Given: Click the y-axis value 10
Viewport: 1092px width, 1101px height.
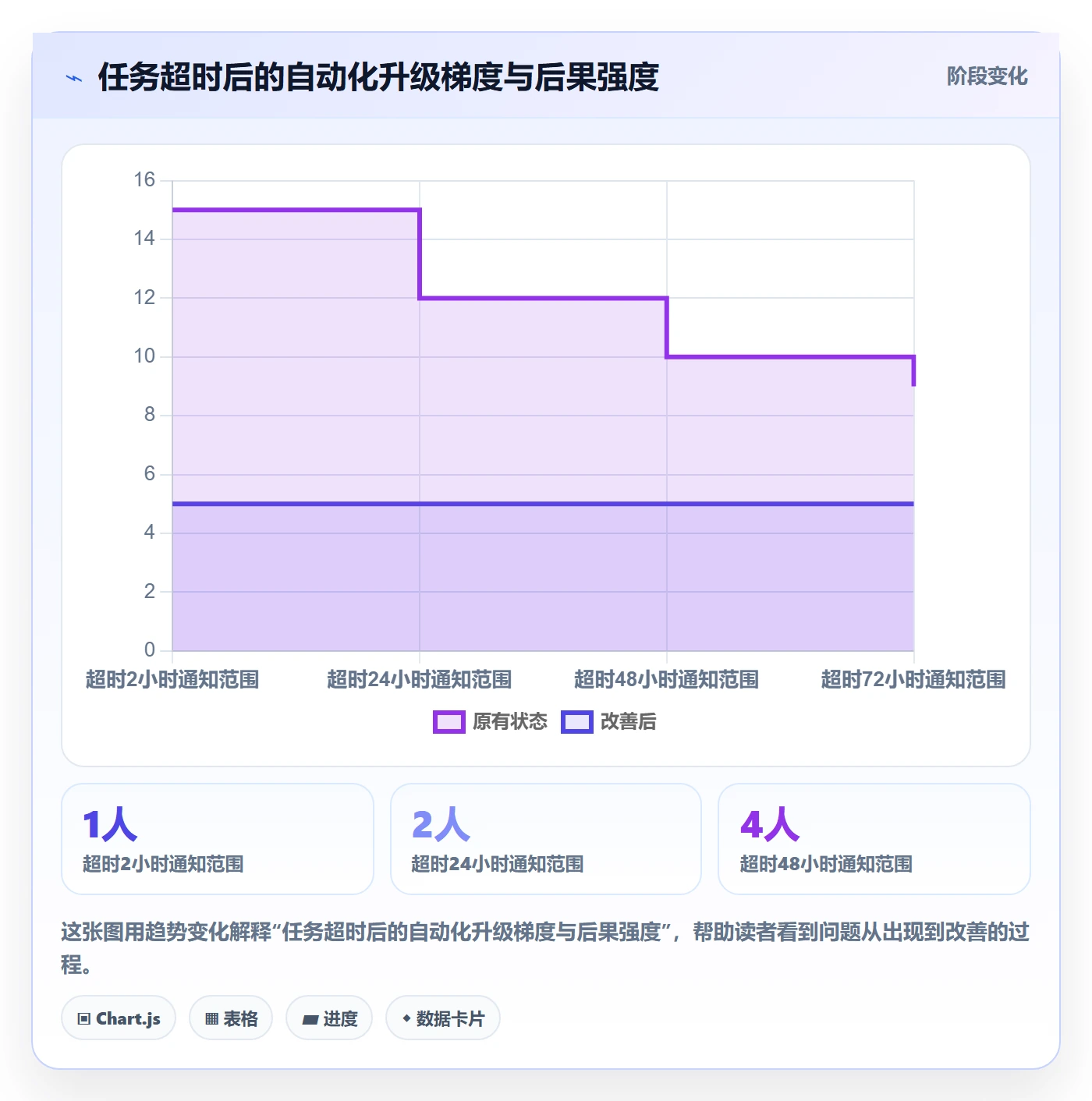Looking at the screenshot, I should 144,356.
